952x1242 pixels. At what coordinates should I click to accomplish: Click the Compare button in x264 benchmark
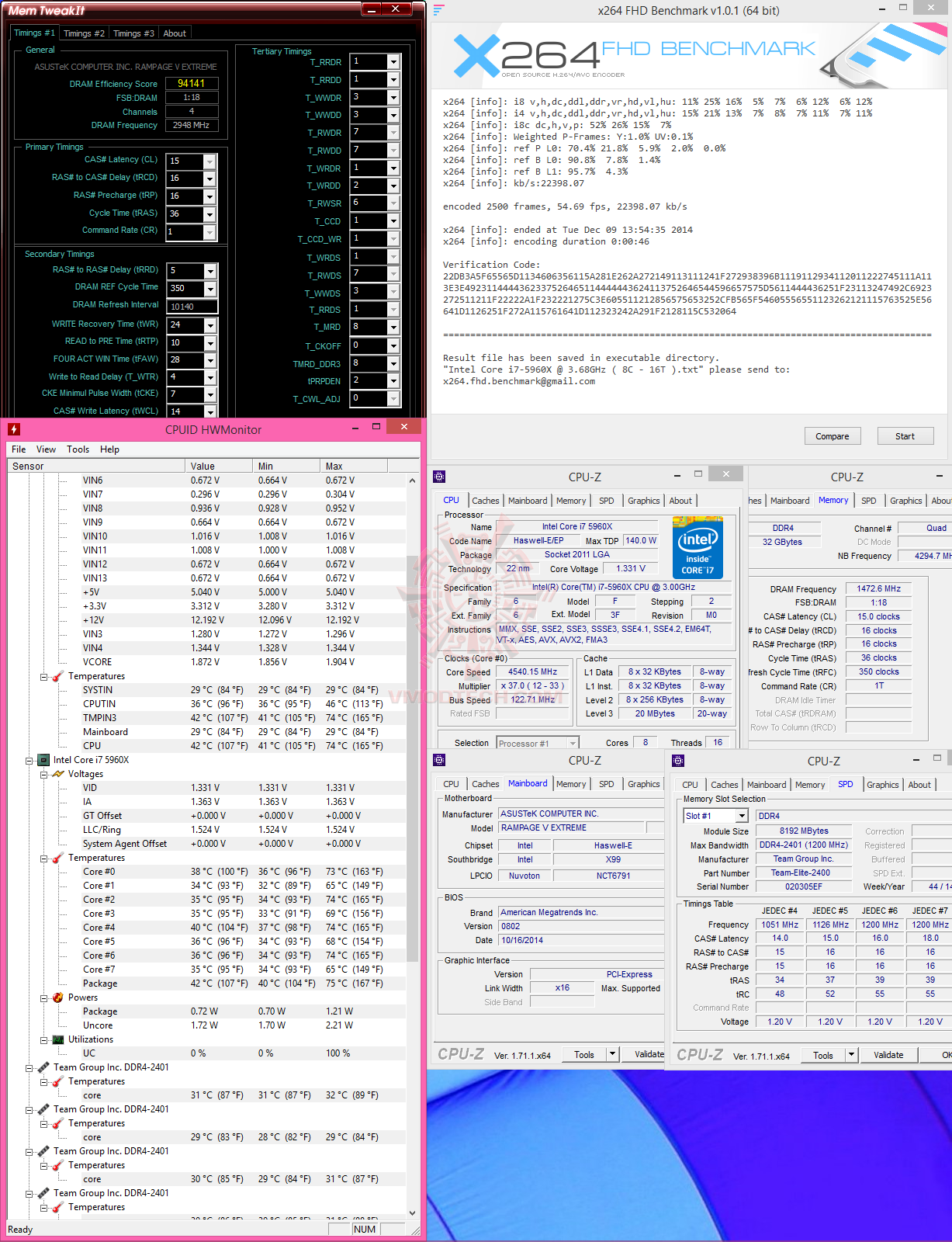tap(833, 436)
